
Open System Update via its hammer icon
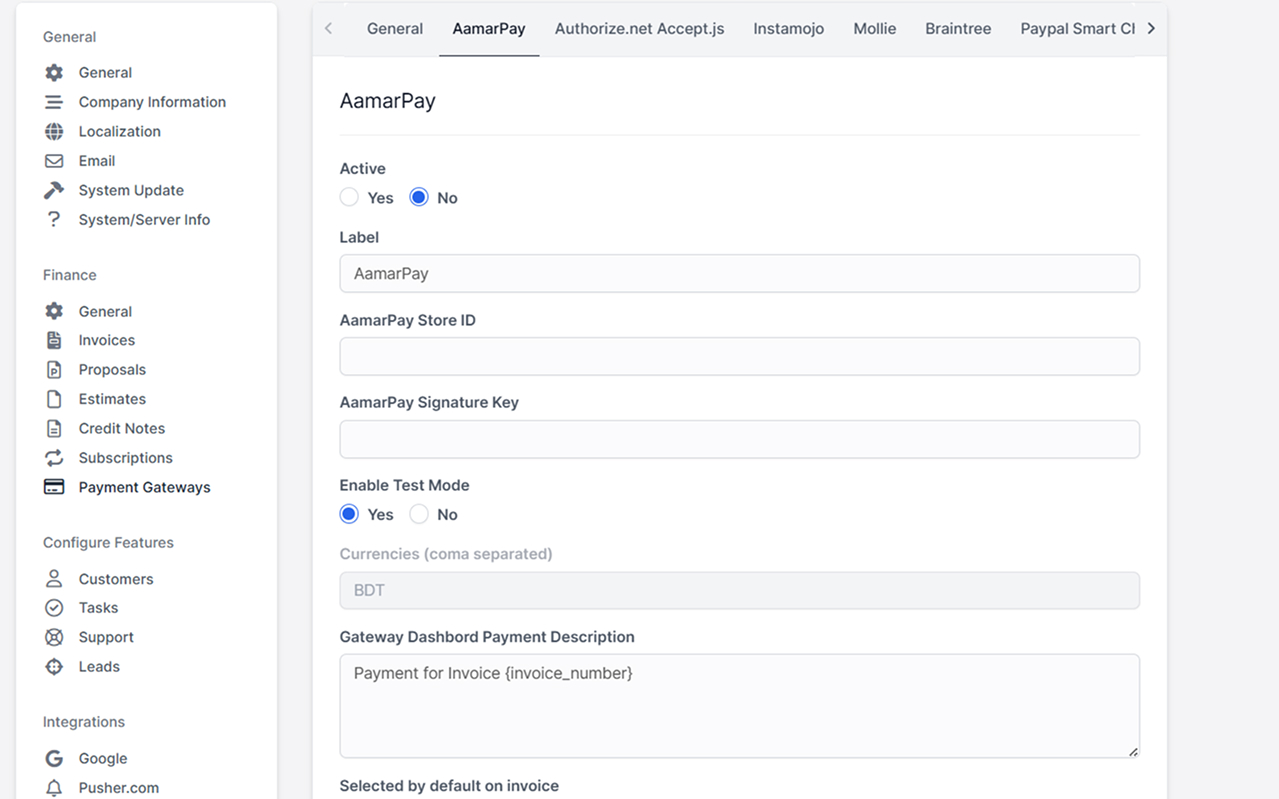pyautogui.click(x=53, y=190)
